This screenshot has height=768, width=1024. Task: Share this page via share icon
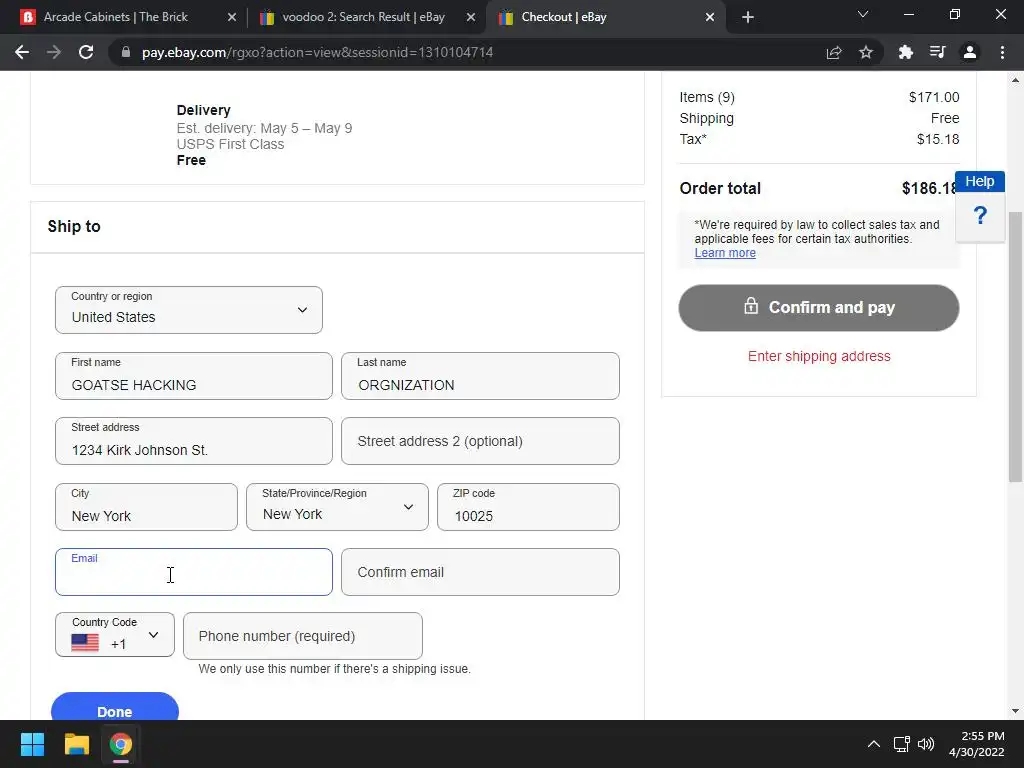click(834, 52)
